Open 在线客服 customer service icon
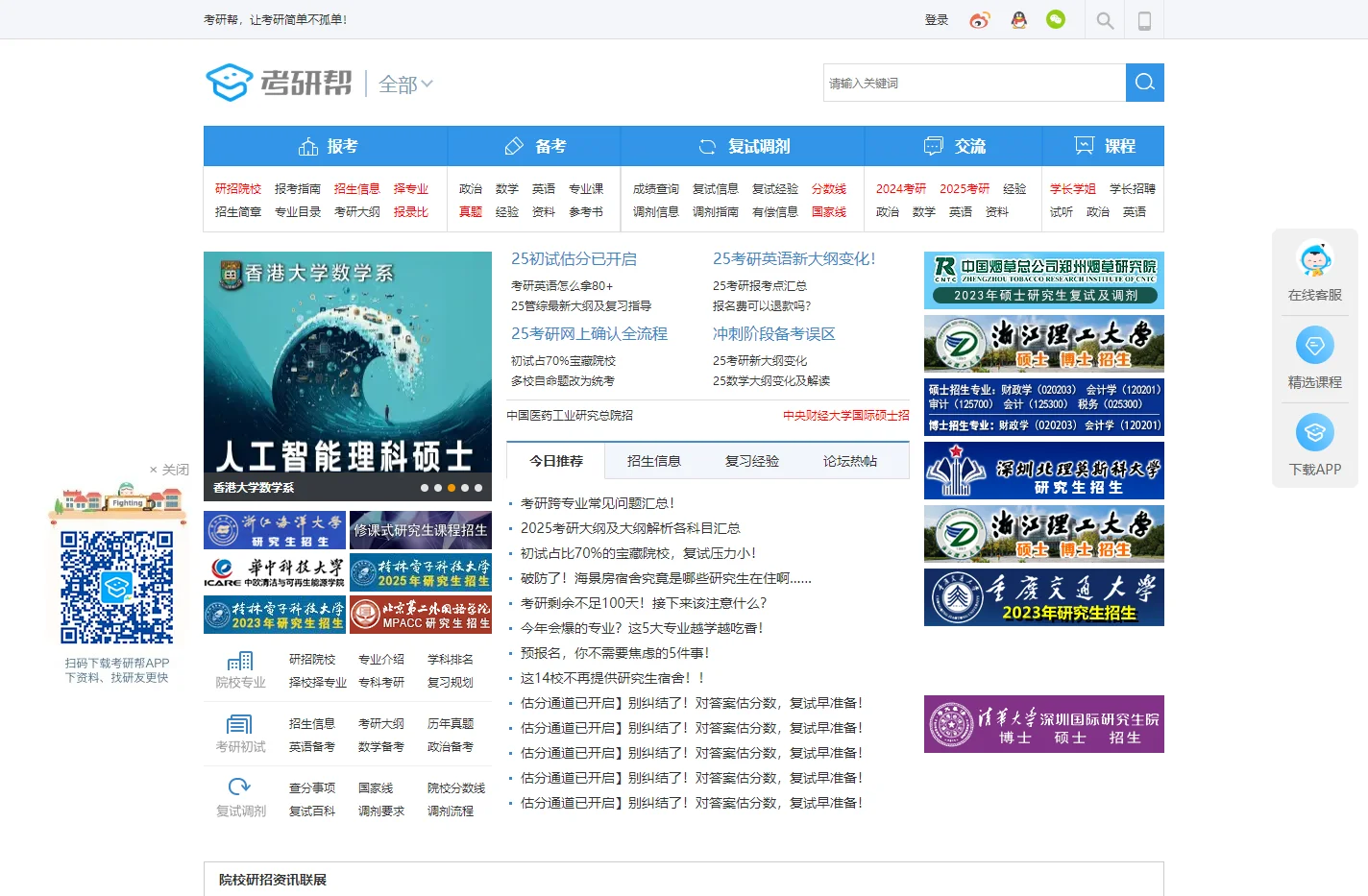The image size is (1368, 896). 1315,260
